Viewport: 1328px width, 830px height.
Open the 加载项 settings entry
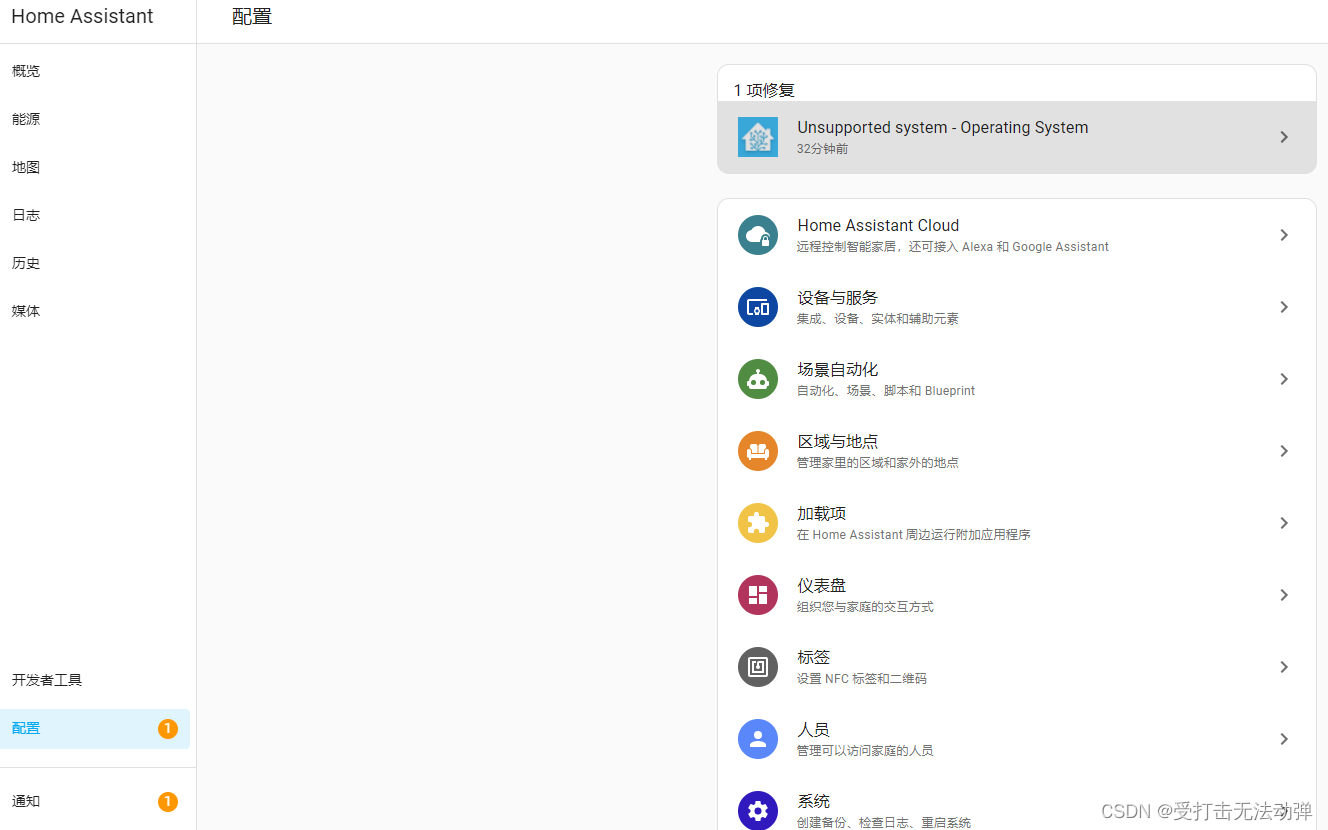coord(1017,523)
